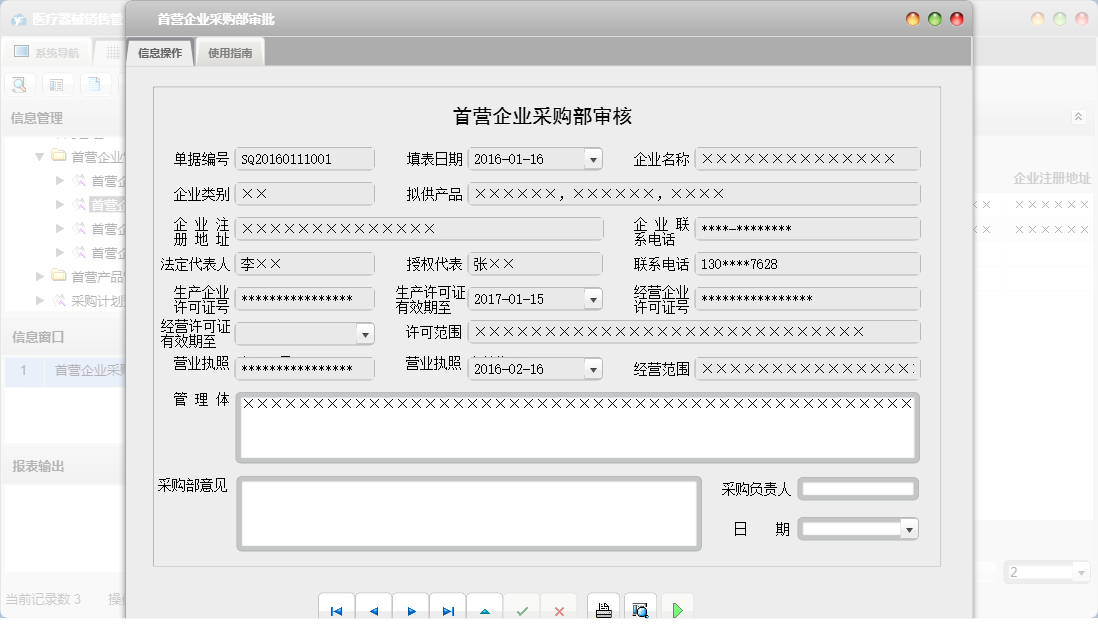Jump to the last record
Viewport: 1098px width, 635px height.
(448, 607)
